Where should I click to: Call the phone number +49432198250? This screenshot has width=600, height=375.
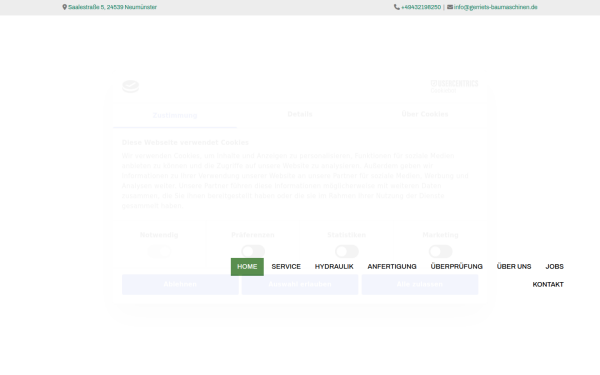coord(421,7)
